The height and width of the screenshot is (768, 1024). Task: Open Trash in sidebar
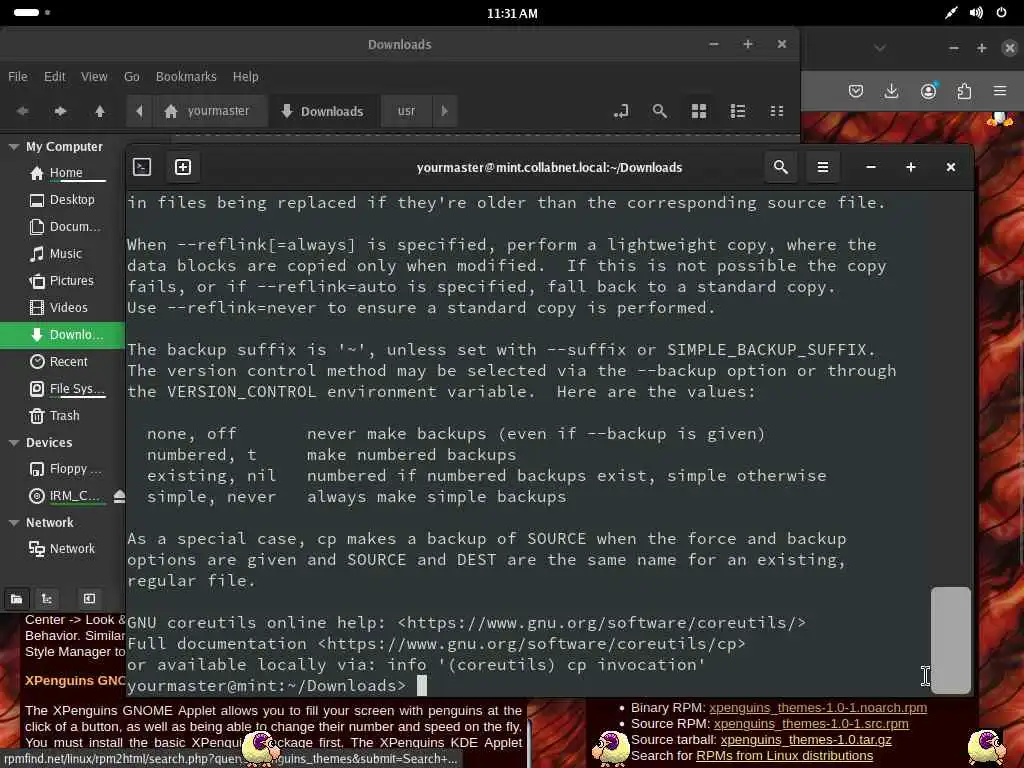click(62, 415)
